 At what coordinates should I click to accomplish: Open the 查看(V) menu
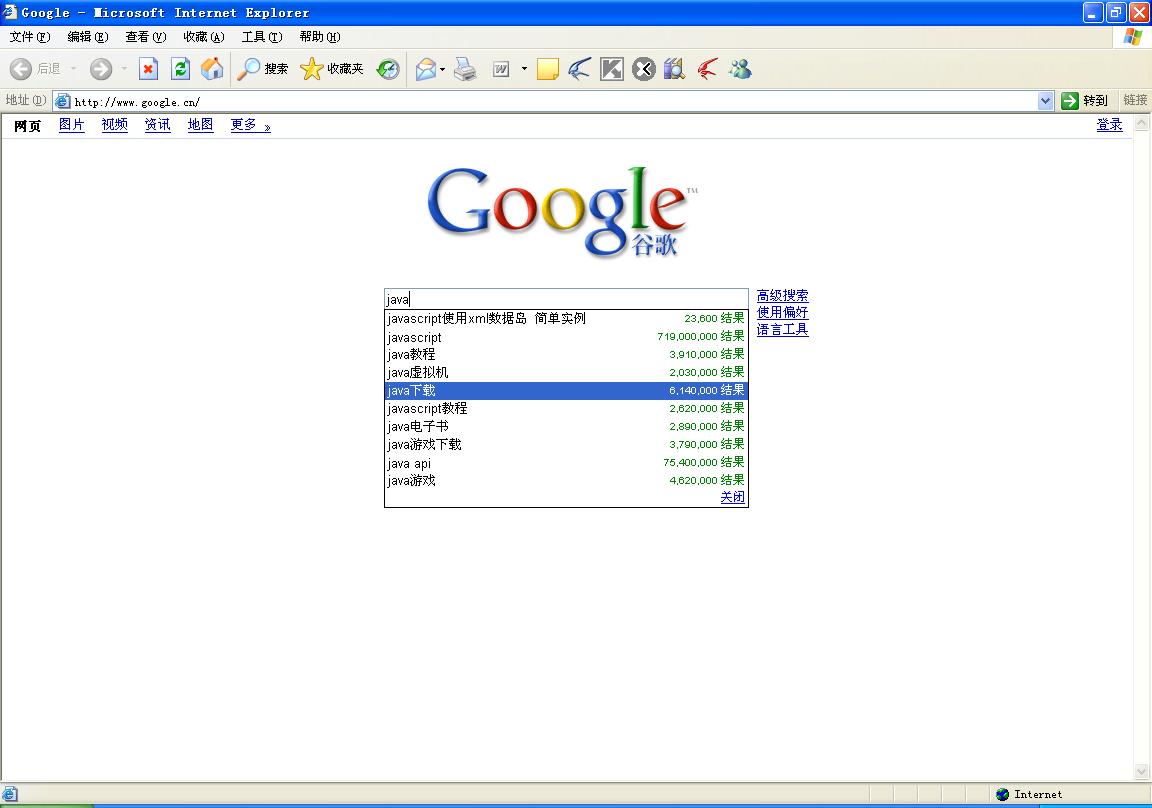point(145,37)
